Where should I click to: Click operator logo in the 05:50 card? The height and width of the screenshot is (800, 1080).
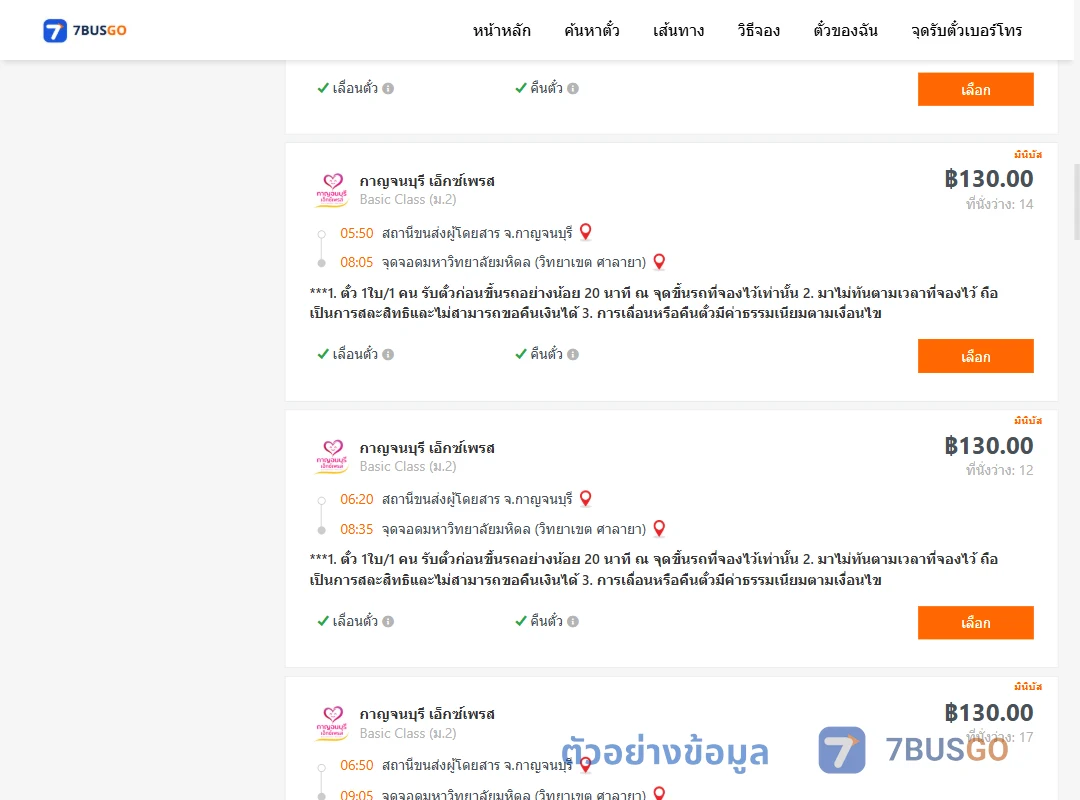[x=332, y=189]
